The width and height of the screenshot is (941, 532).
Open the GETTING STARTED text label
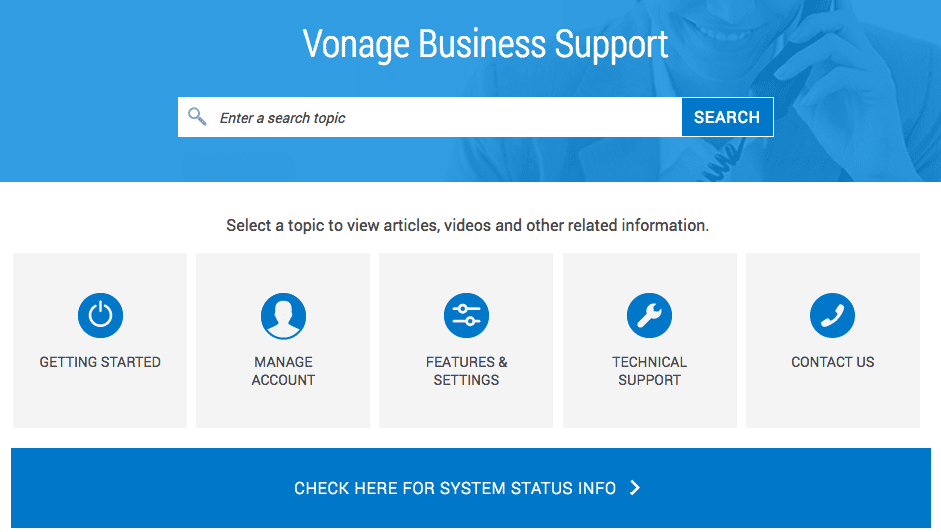coord(100,362)
